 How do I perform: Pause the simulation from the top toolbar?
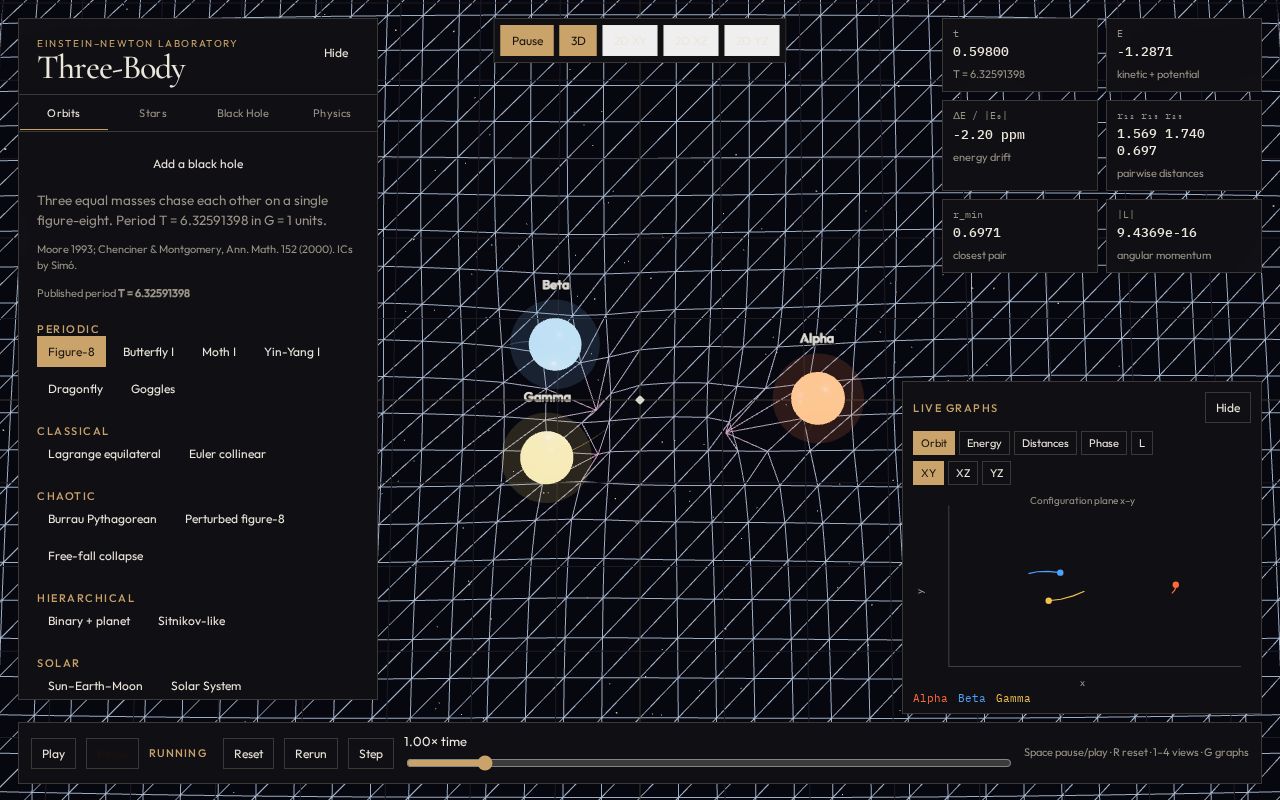point(527,41)
